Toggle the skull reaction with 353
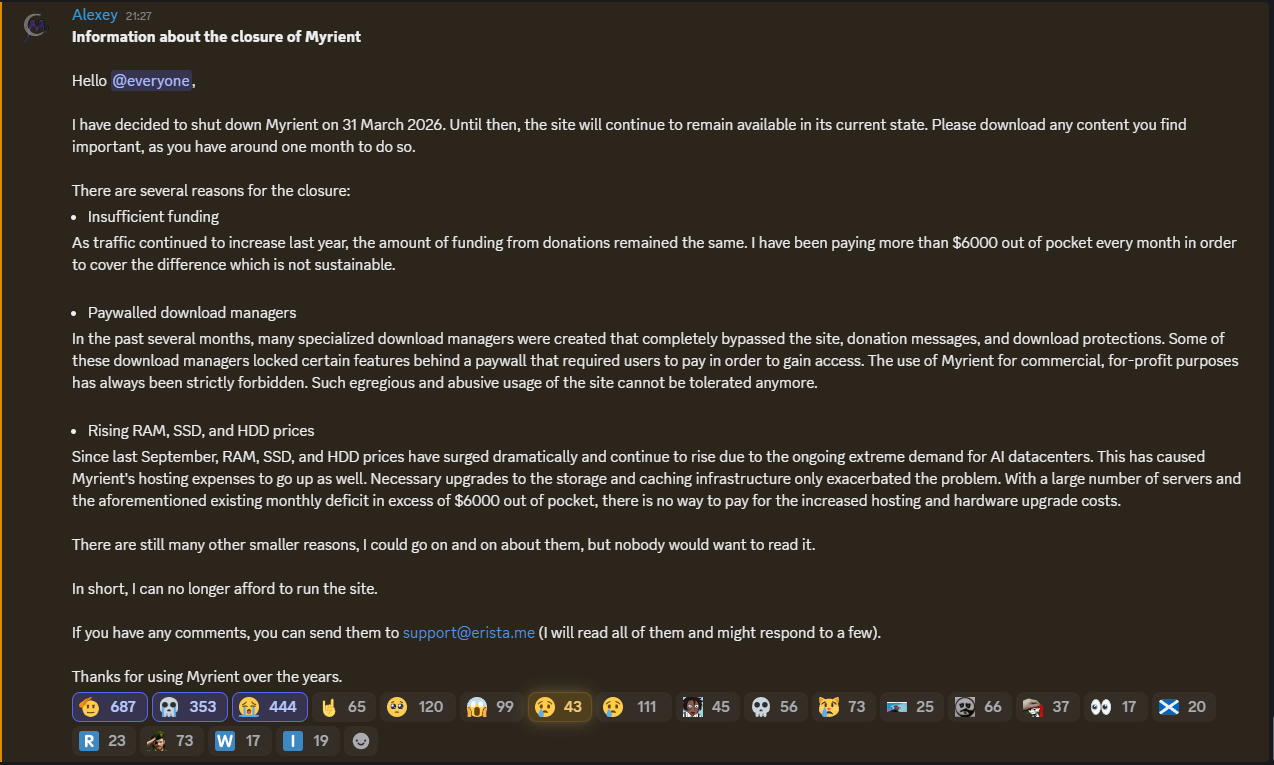Image resolution: width=1274 pixels, height=765 pixels. click(190, 706)
